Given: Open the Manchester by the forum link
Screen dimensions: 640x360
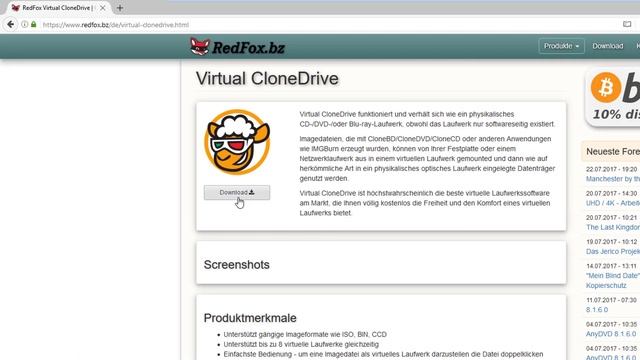Looking at the screenshot, I should [613, 179].
